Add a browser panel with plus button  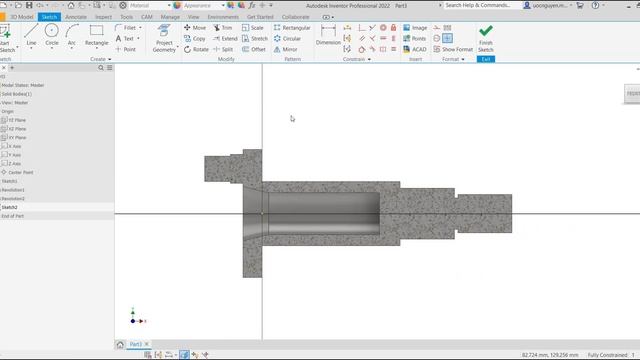pos(12,68)
